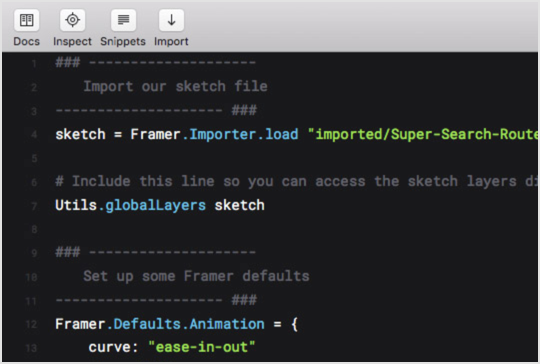540x364 pixels.
Task: Click the "# Include this line" comment
Action: (x=297, y=181)
